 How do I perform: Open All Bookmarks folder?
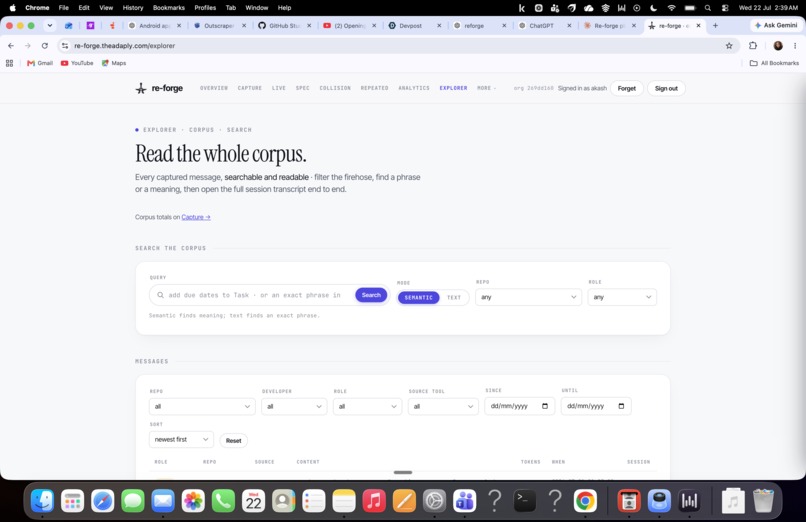point(775,63)
